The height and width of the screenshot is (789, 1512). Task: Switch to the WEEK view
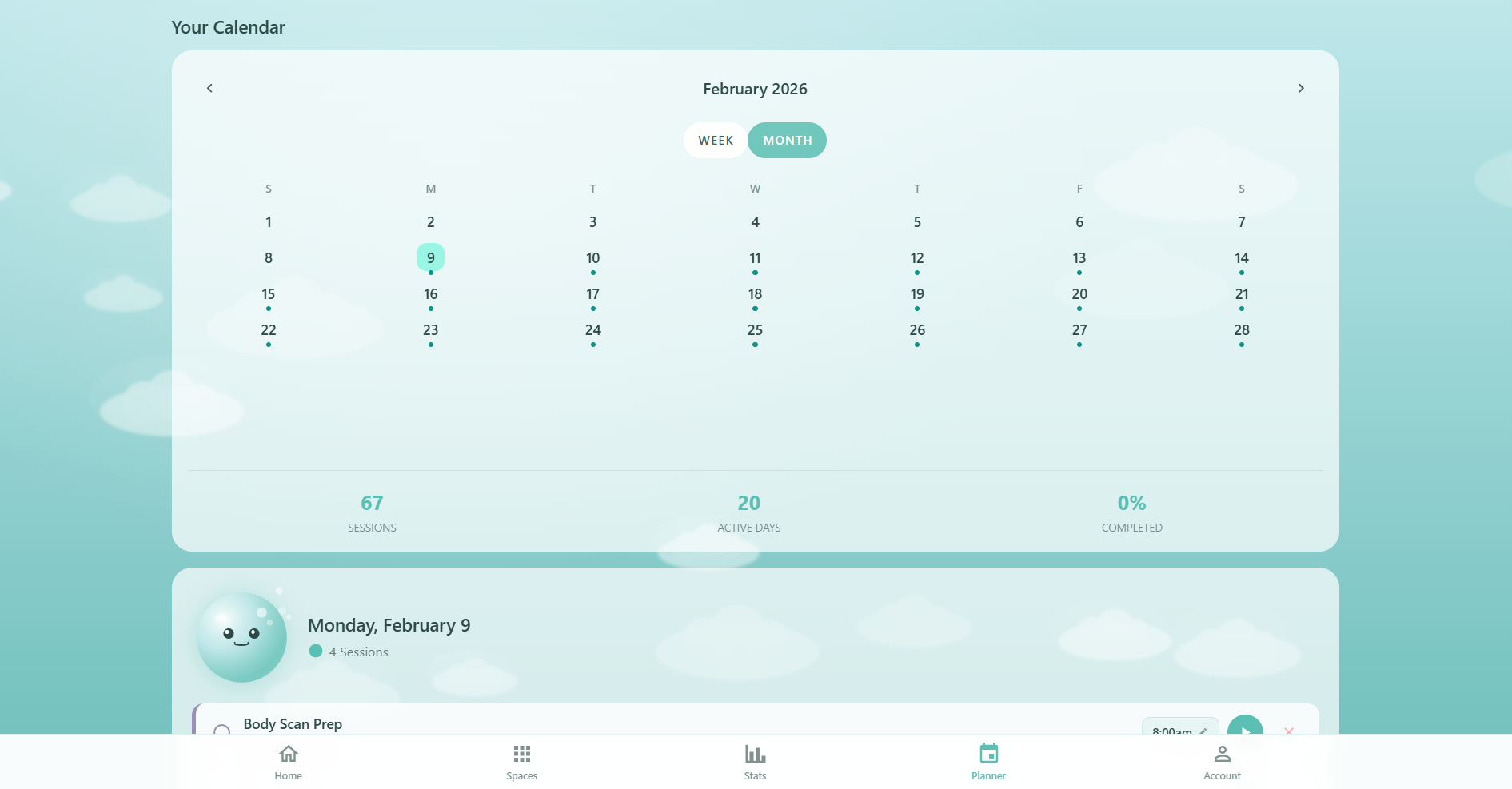715,140
